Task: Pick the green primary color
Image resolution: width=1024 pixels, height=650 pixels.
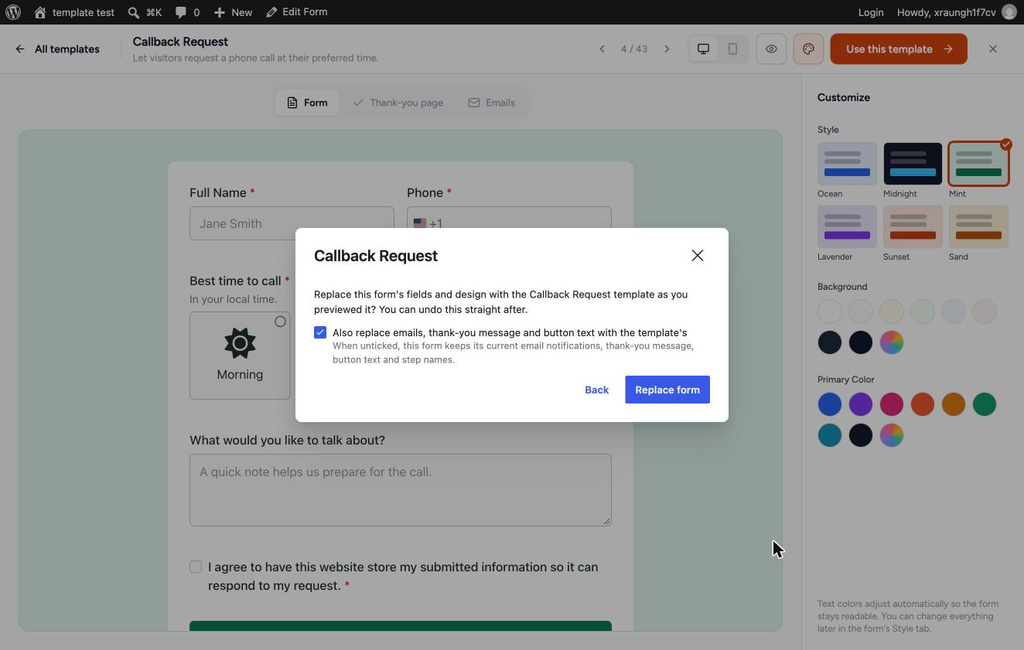Action: (984, 404)
